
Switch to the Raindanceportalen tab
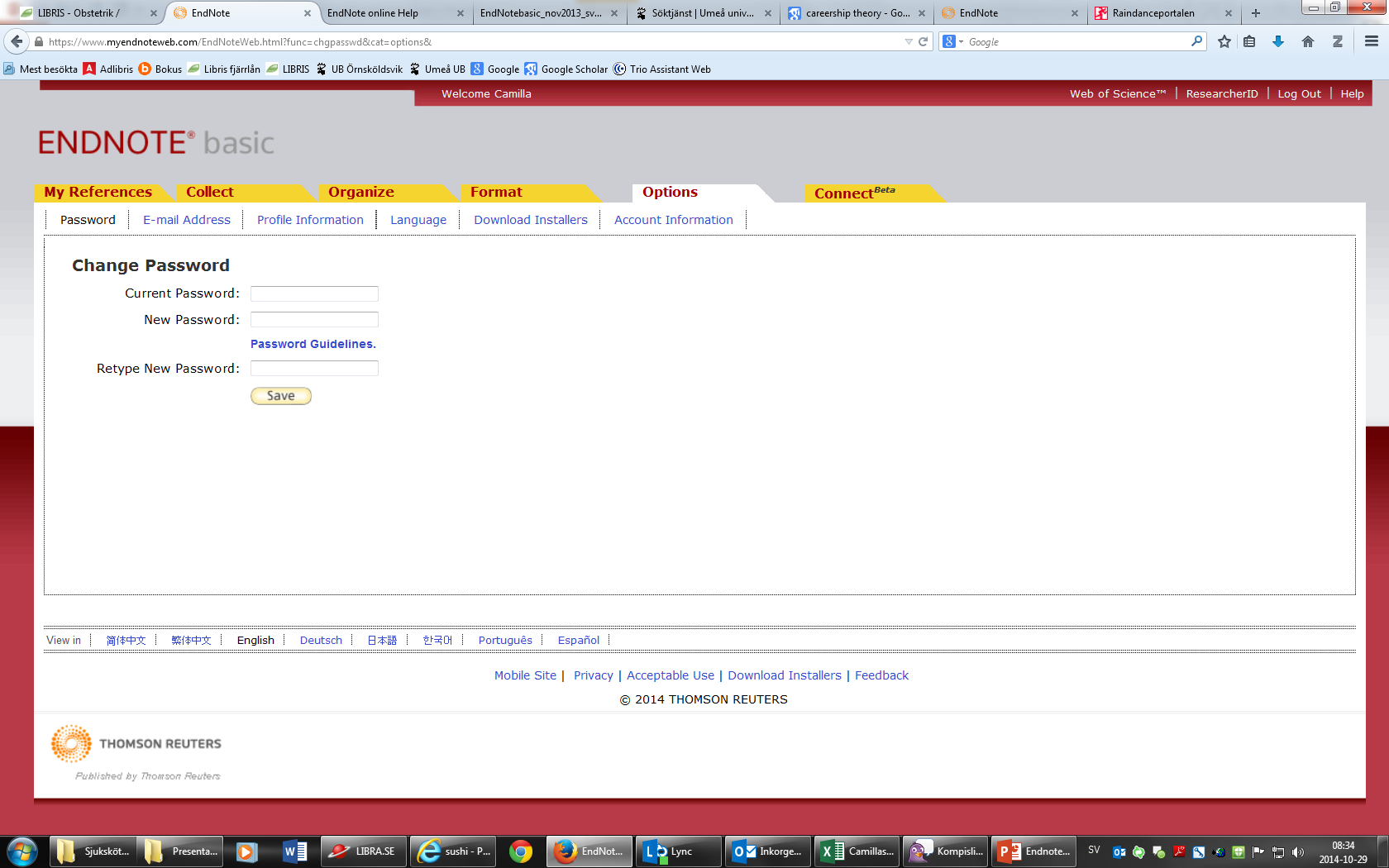click(1163, 13)
